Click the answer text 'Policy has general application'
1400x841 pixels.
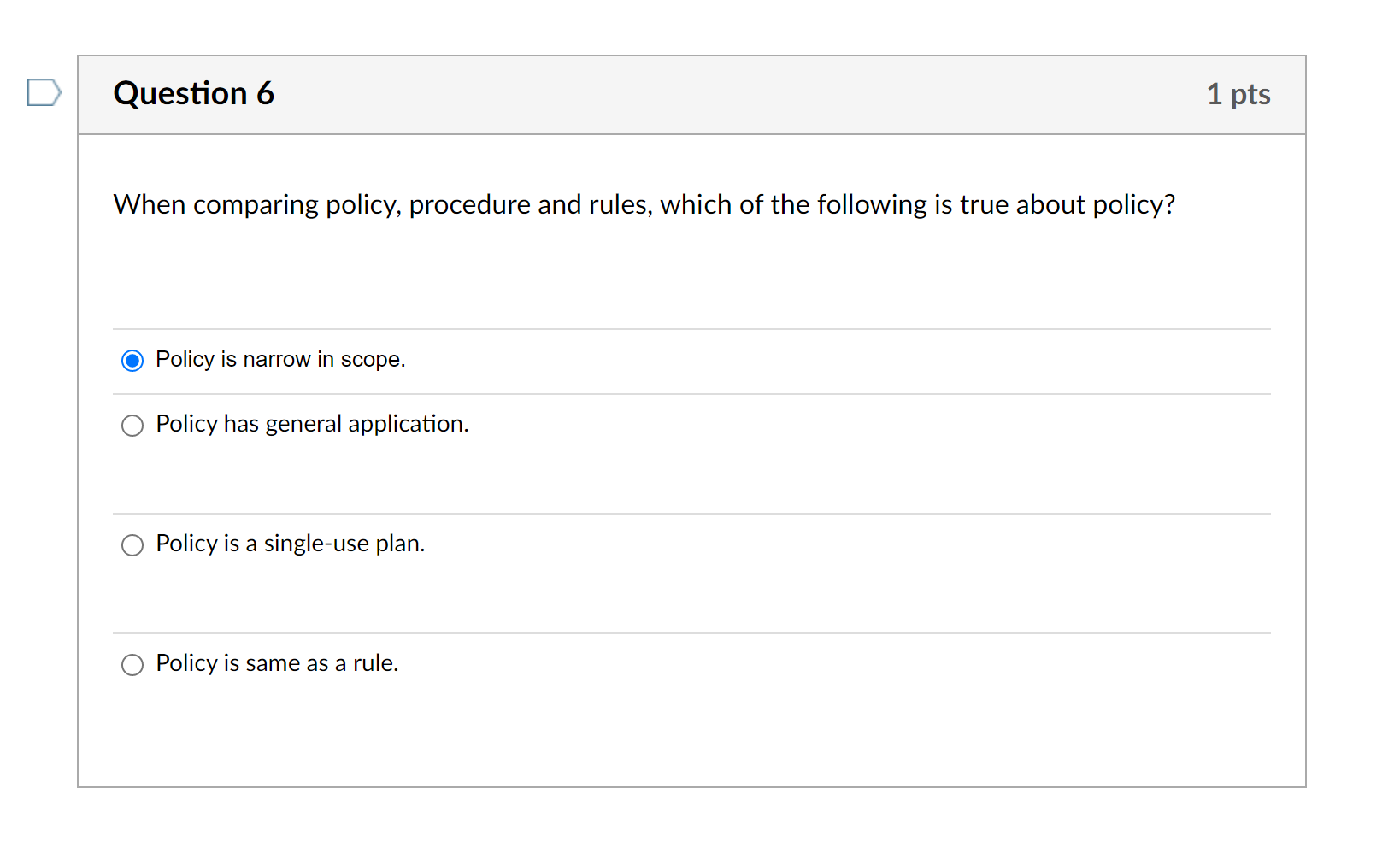coord(311,423)
